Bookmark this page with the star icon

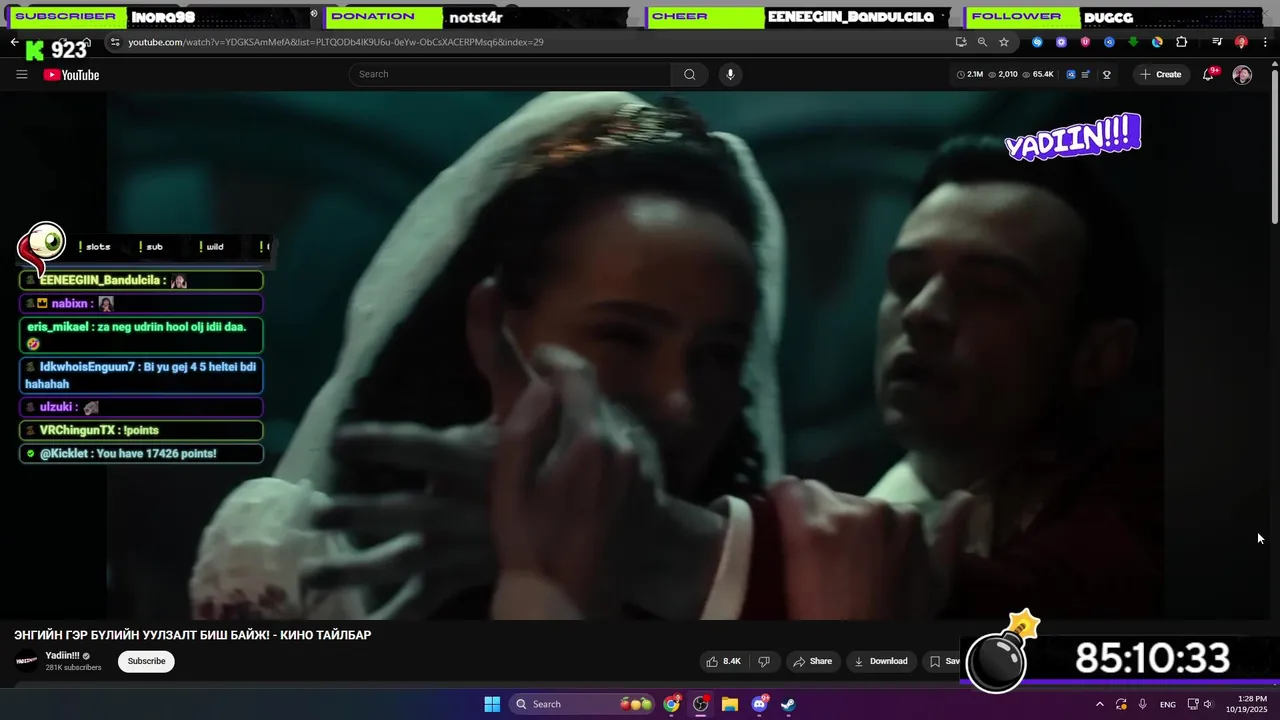pos(1004,42)
